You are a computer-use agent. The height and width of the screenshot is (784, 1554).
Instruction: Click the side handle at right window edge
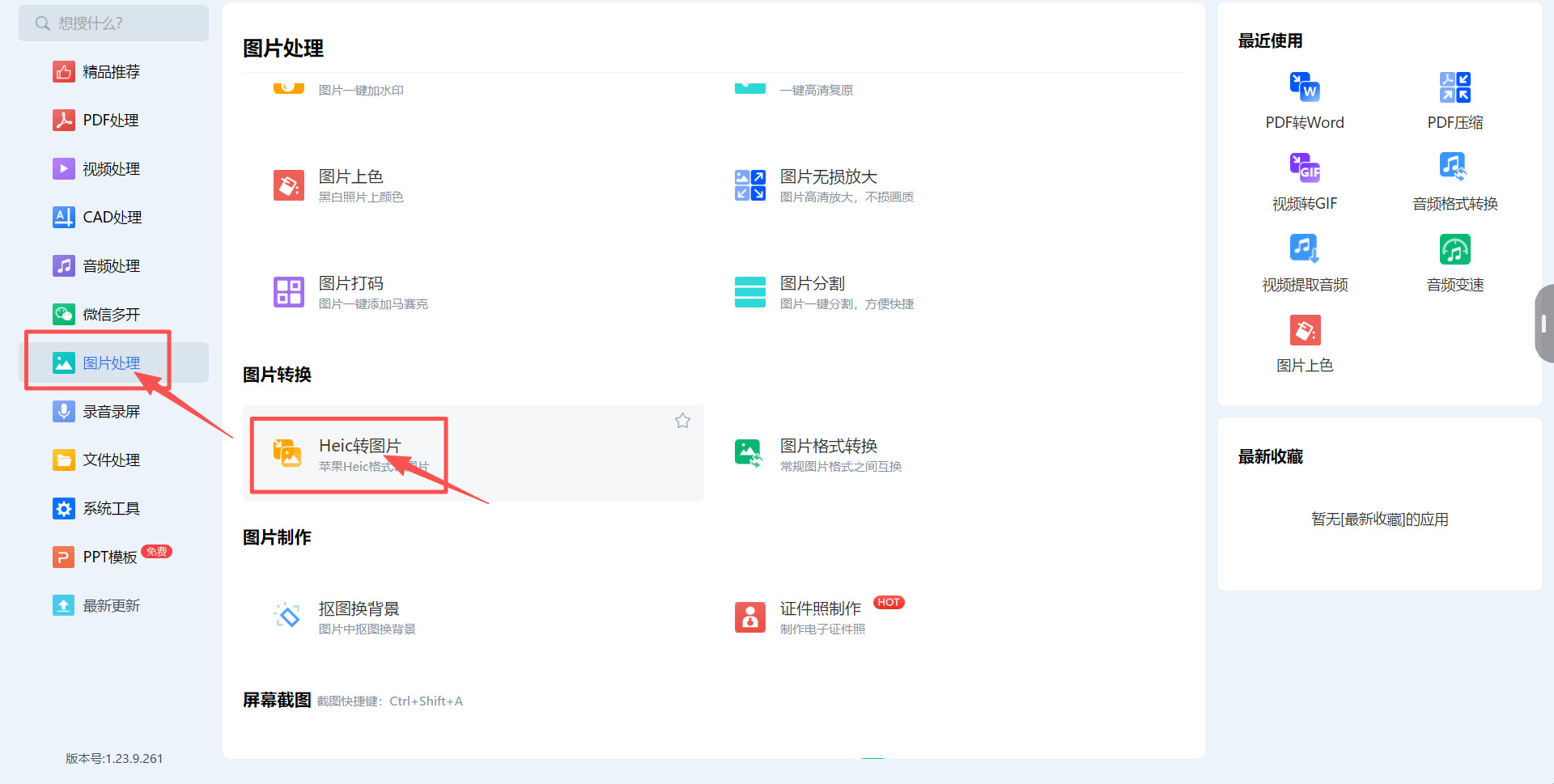(x=1544, y=324)
